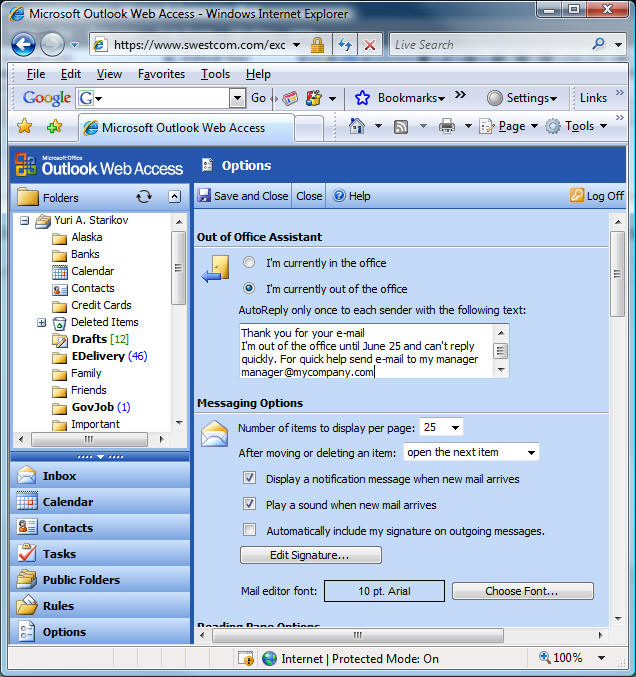Open Public Folders
The height and width of the screenshot is (677, 636).
(x=100, y=579)
